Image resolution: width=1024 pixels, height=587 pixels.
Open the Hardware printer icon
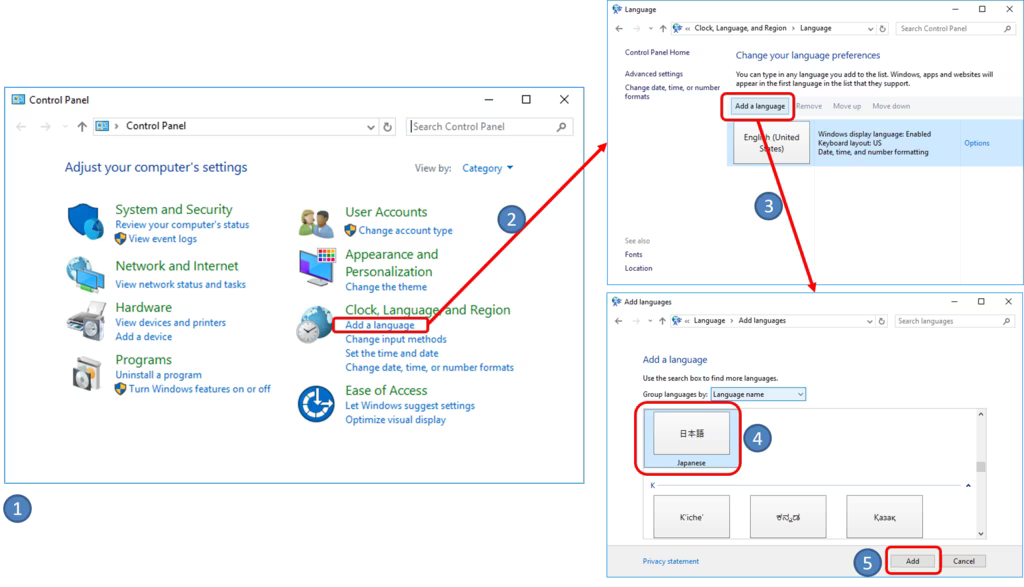coord(86,320)
